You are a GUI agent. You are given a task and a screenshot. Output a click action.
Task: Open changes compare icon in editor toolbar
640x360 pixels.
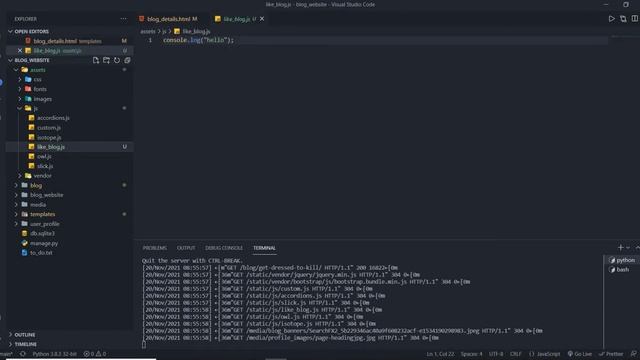[623, 19]
